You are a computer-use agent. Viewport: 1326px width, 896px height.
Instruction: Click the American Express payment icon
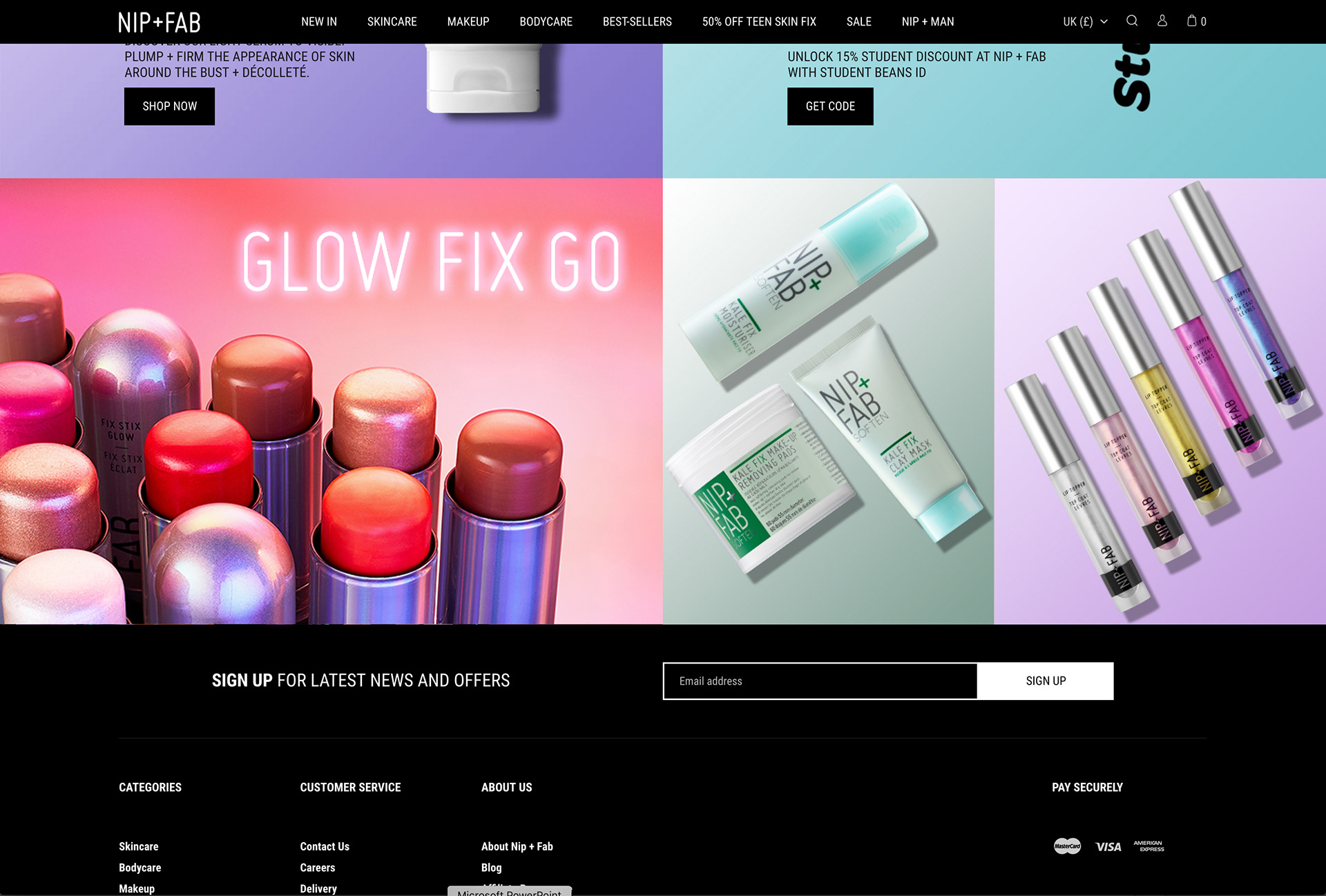tap(1149, 846)
